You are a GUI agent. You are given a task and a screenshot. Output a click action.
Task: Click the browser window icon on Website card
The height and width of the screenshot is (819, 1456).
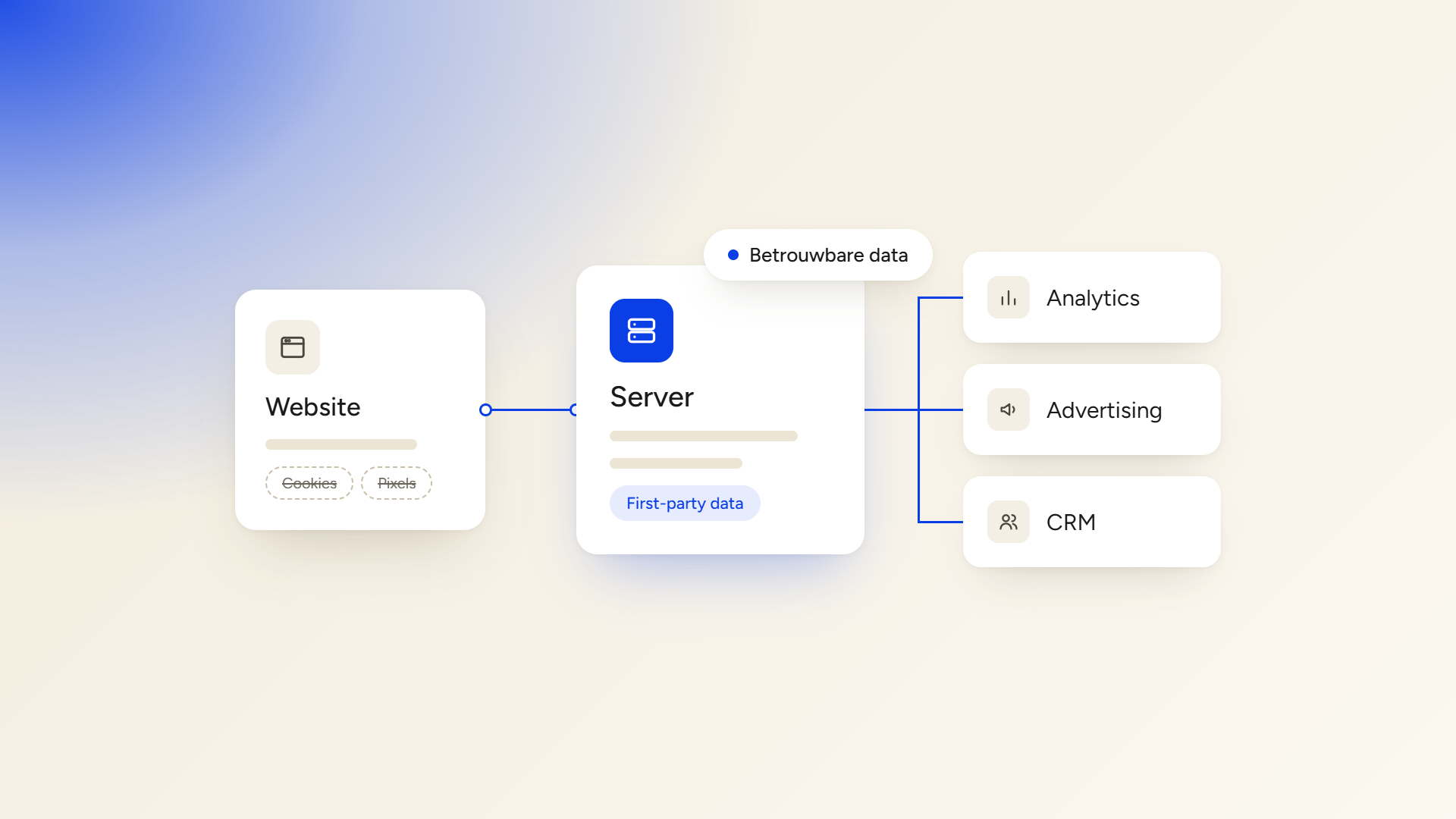click(293, 347)
